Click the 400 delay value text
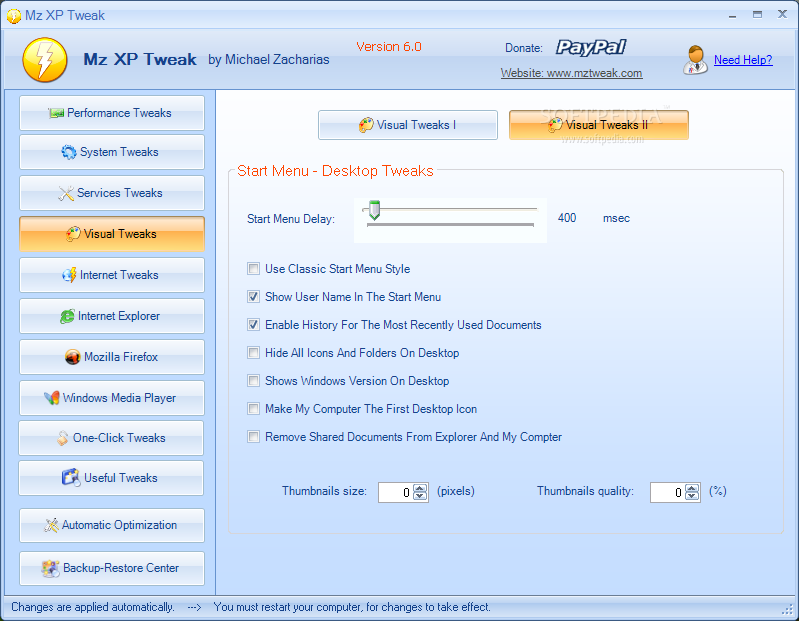 point(567,218)
